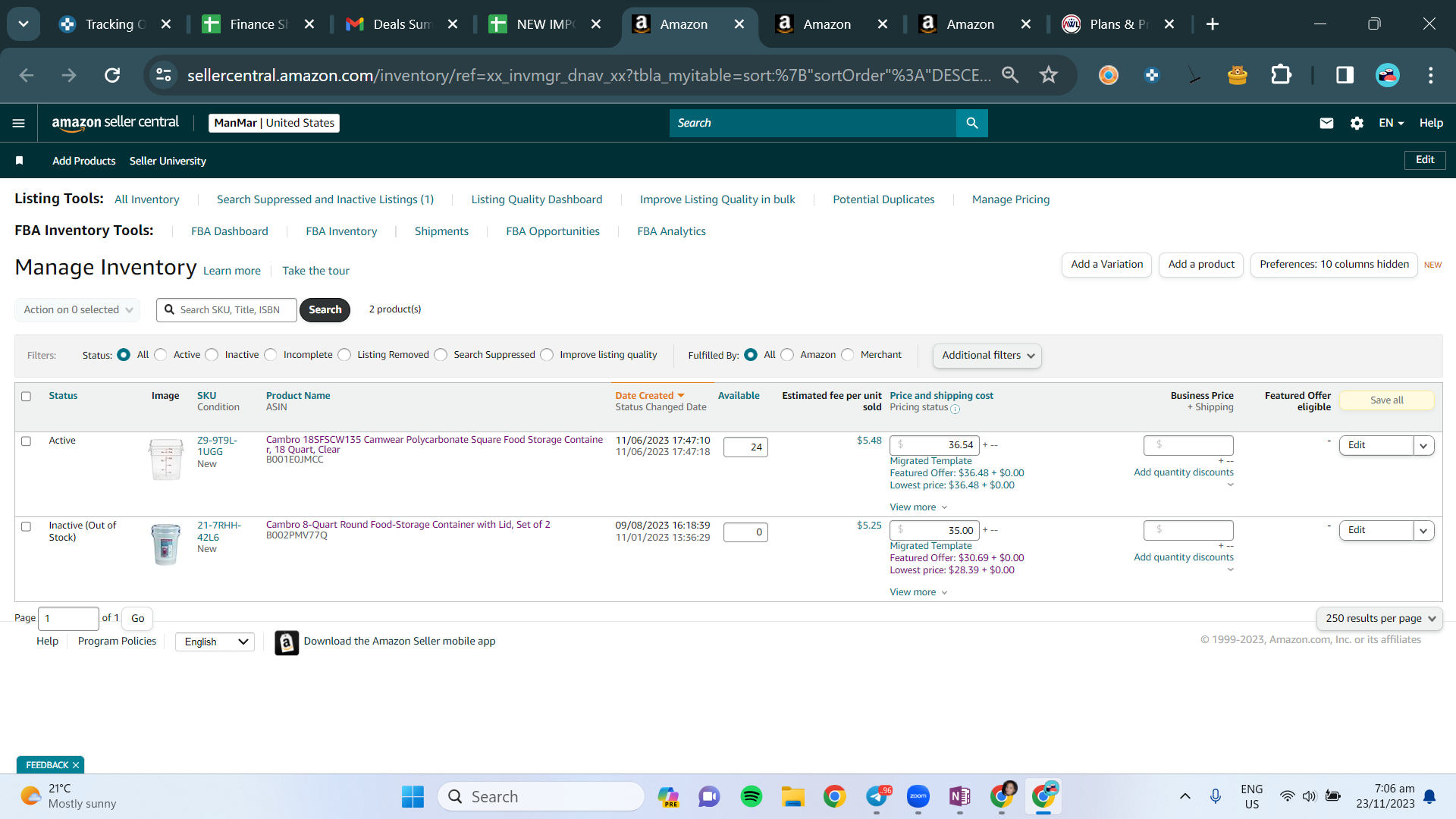Image resolution: width=1456 pixels, height=819 pixels.
Task: Click the Search SKU, Title, ISBN field
Action: pyautogui.click(x=227, y=310)
